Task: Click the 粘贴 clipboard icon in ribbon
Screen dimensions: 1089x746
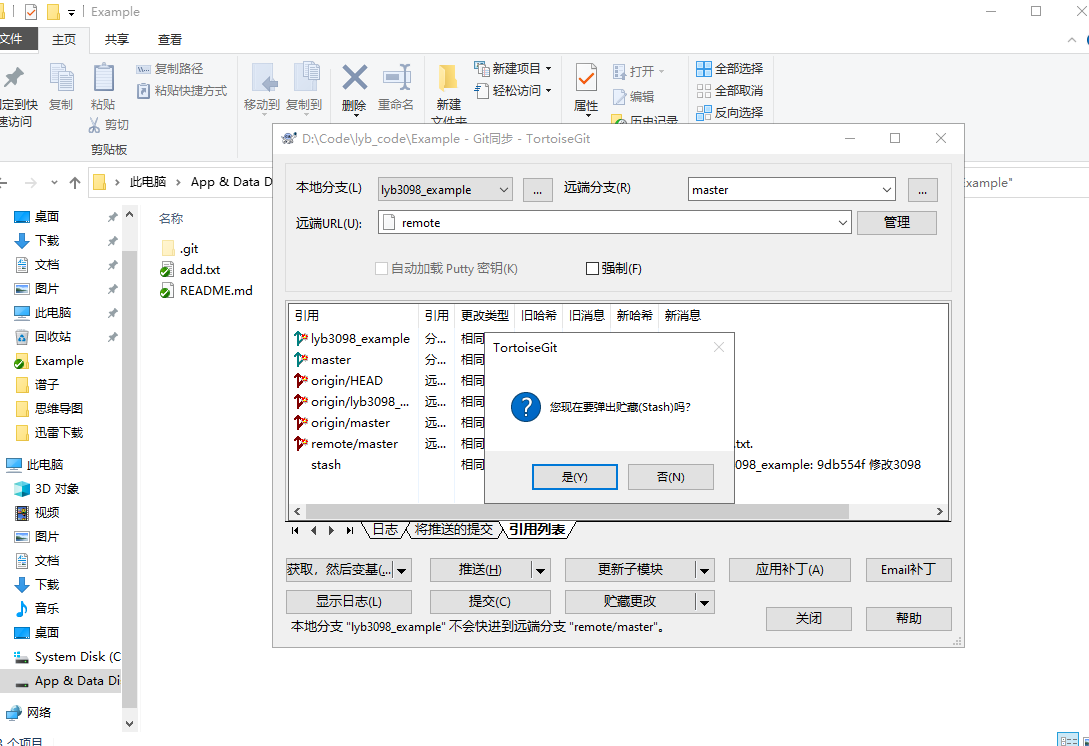Action: coord(103,77)
